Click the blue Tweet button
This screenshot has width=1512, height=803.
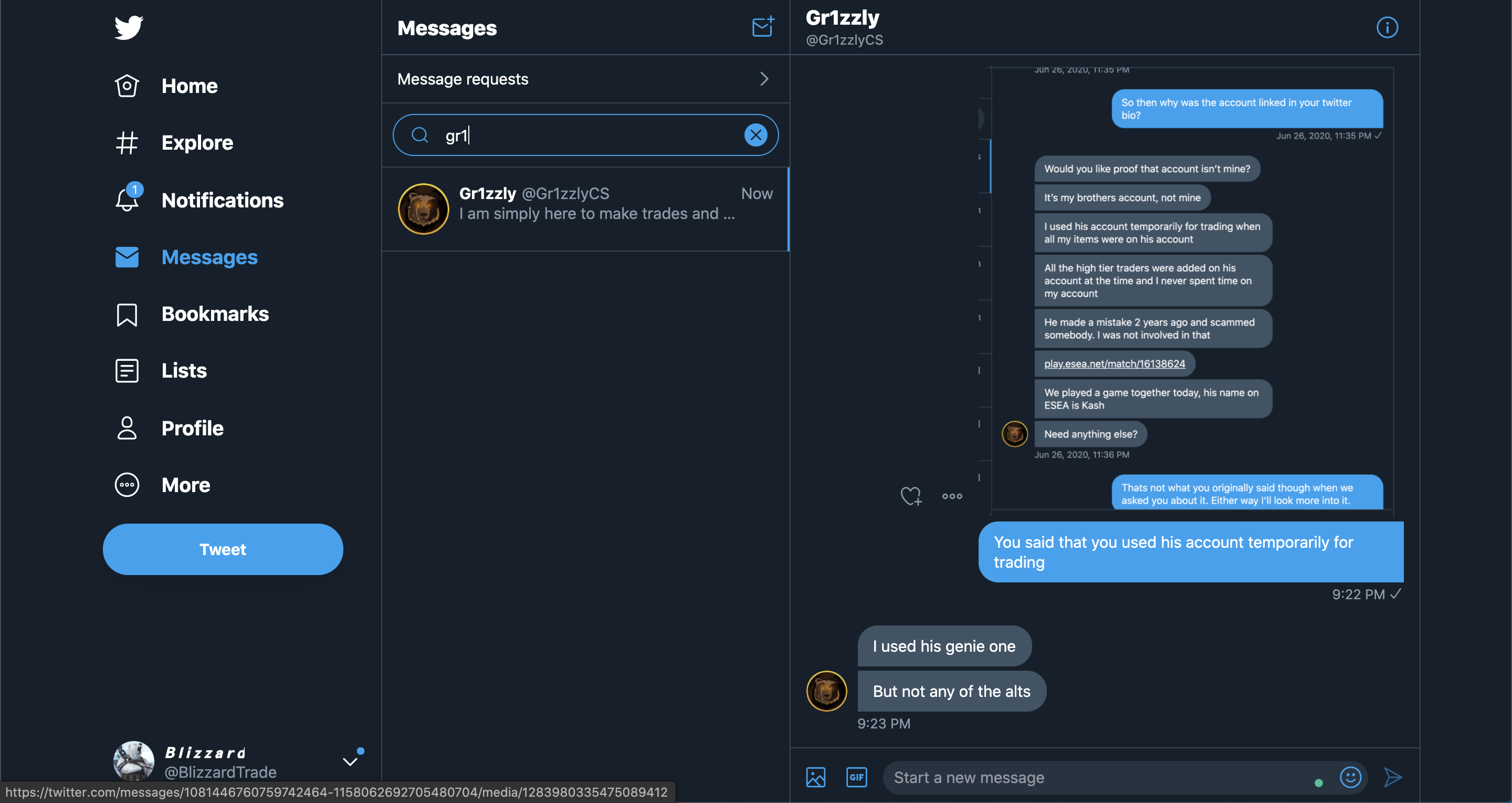pyautogui.click(x=223, y=549)
